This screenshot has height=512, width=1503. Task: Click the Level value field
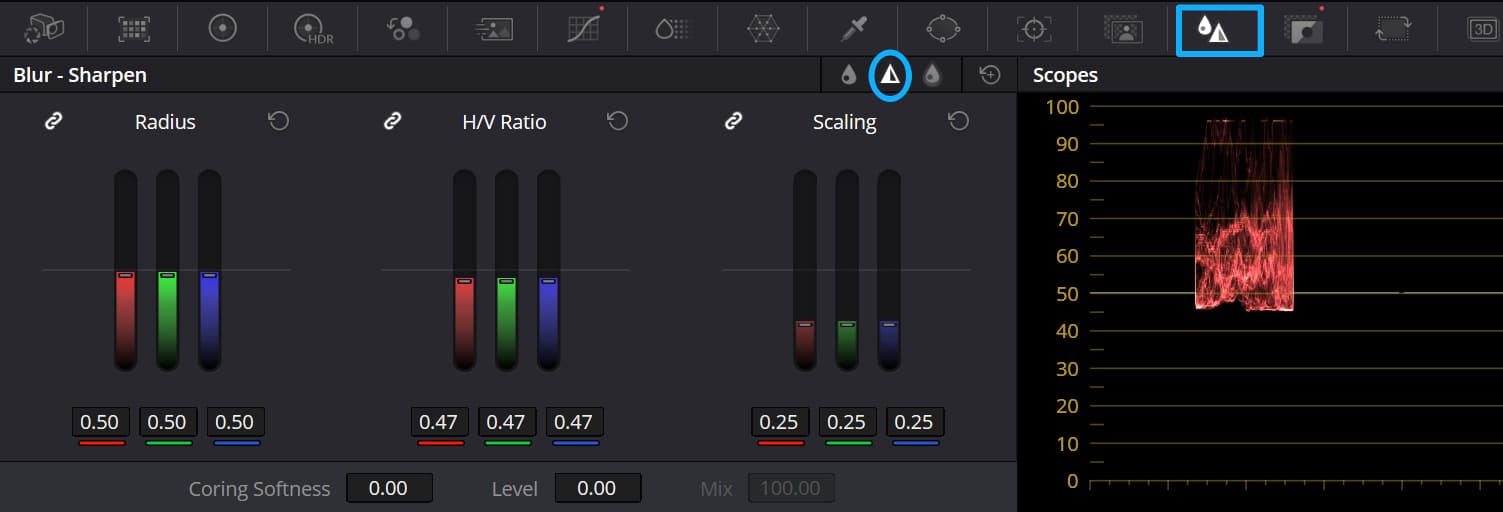[597, 488]
